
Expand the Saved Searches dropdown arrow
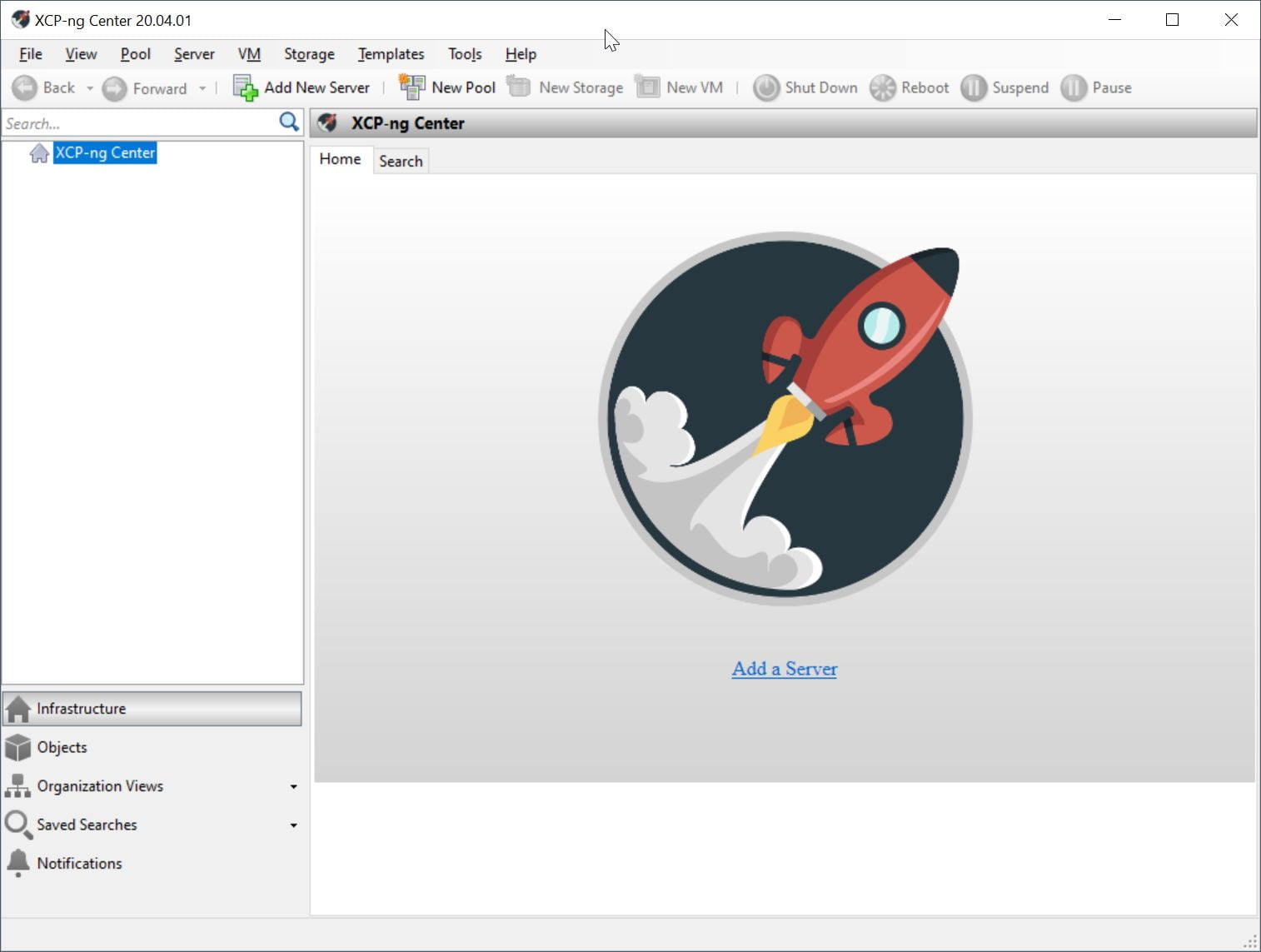pyautogui.click(x=293, y=825)
